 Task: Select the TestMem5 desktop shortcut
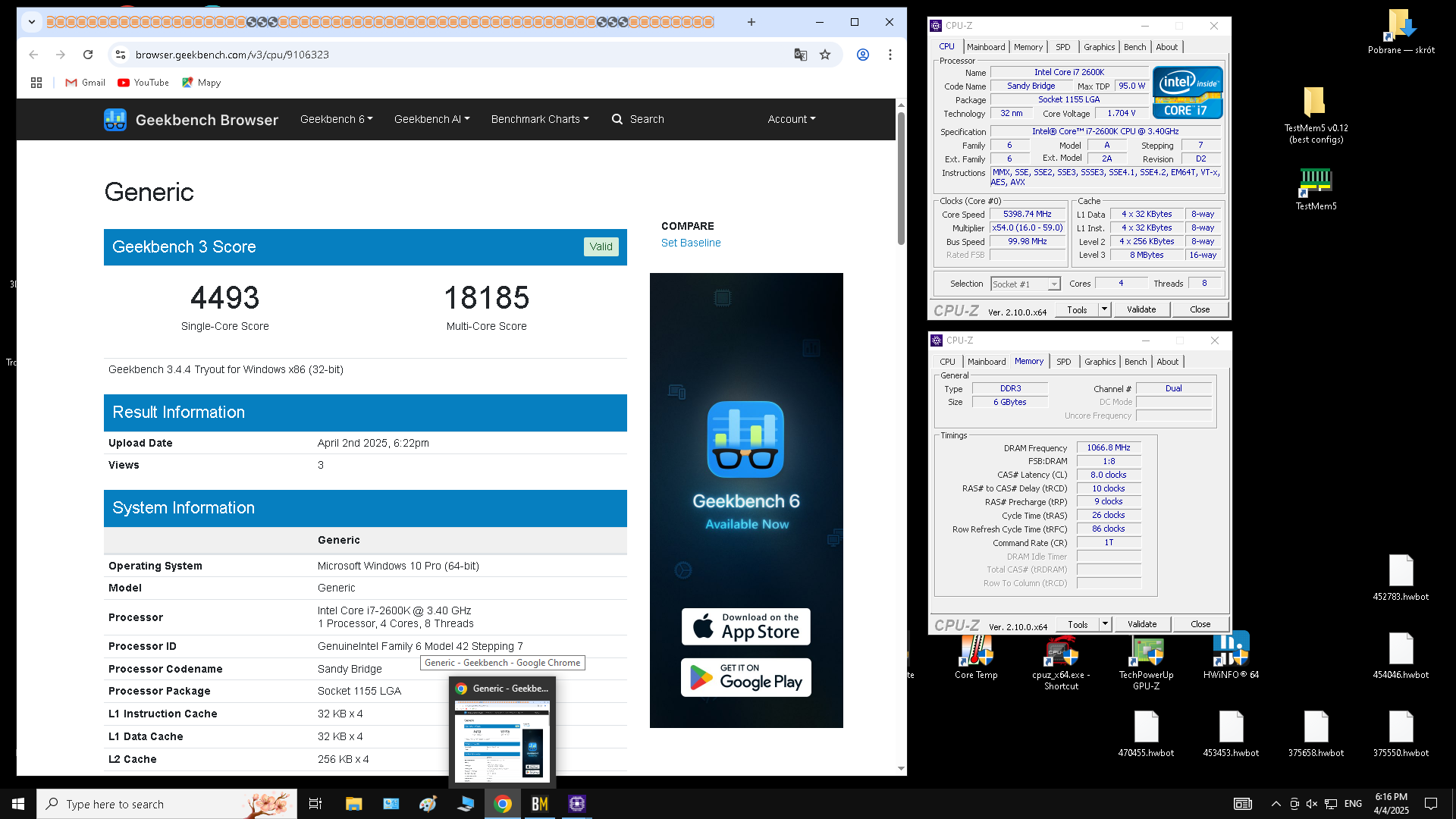[x=1316, y=188]
